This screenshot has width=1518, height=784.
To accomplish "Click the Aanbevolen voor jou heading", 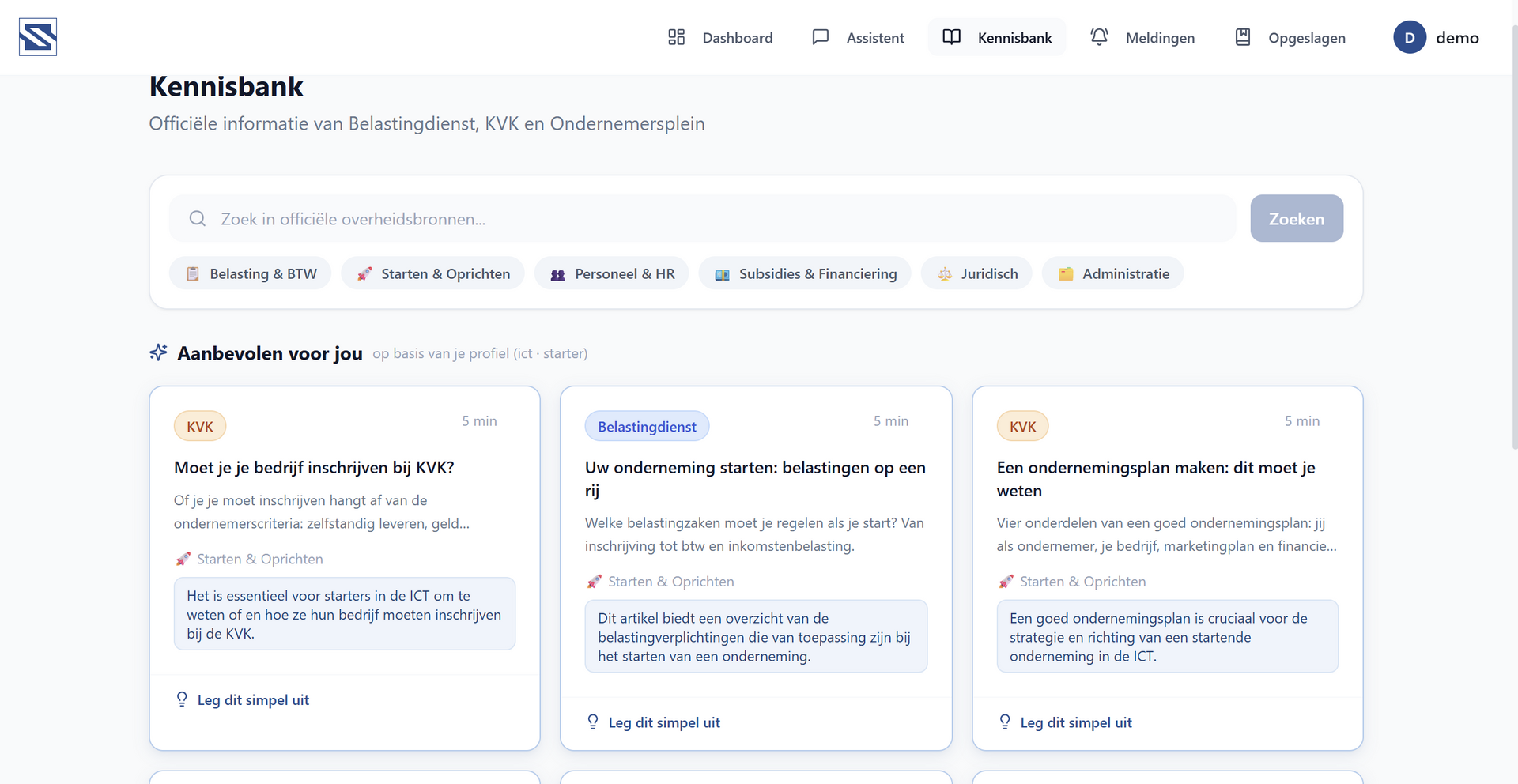I will tap(270, 353).
